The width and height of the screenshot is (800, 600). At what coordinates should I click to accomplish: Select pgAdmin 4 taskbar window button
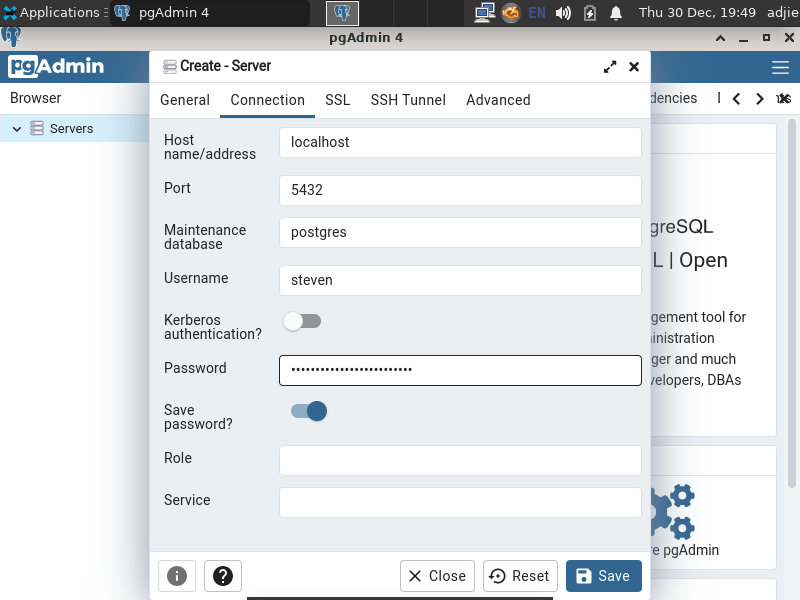209,13
